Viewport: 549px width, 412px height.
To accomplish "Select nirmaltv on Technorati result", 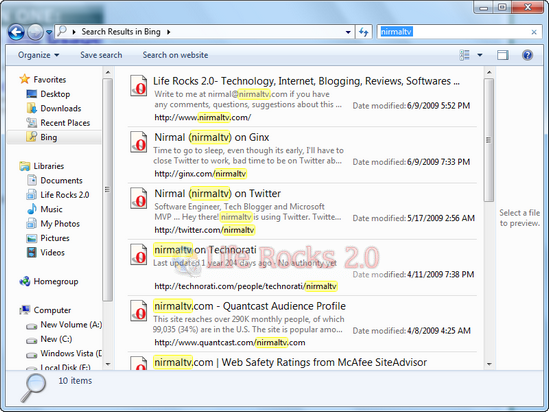I will tap(205, 250).
